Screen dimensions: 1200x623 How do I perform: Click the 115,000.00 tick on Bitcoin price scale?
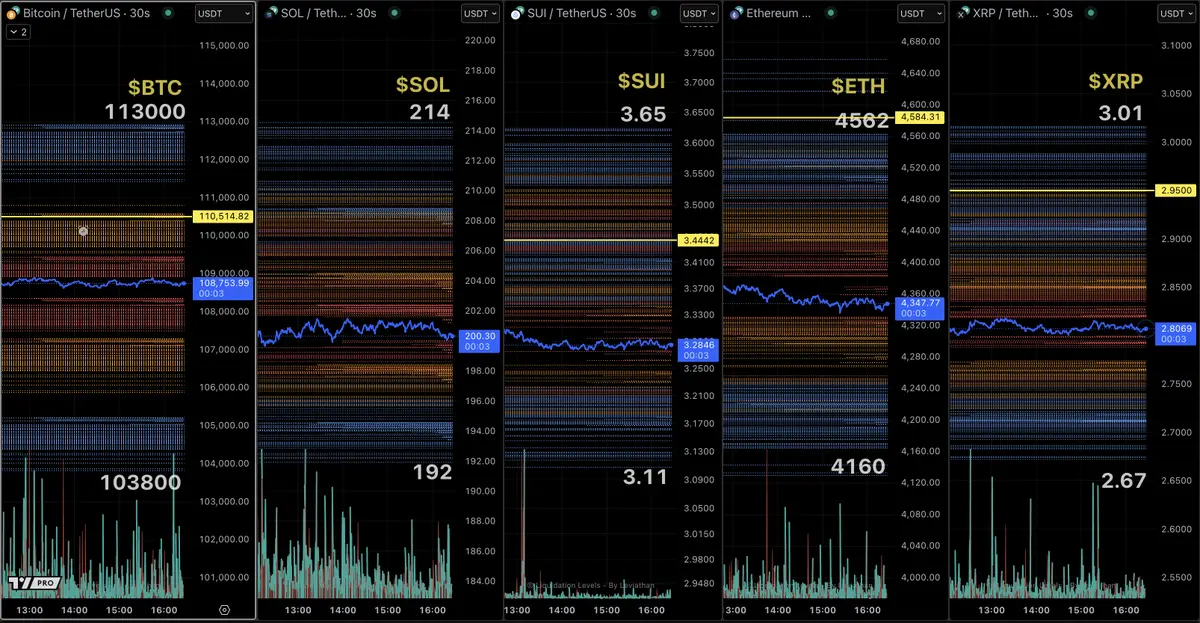click(224, 46)
